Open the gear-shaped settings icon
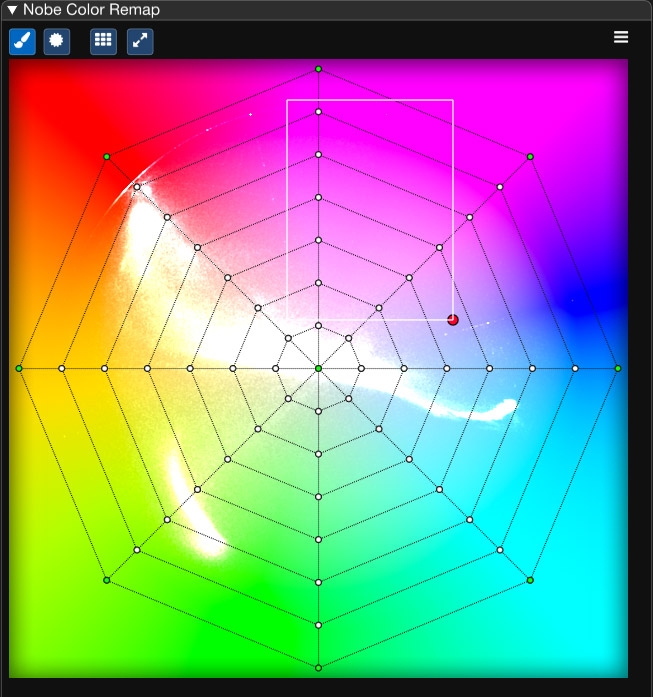 click(56, 41)
